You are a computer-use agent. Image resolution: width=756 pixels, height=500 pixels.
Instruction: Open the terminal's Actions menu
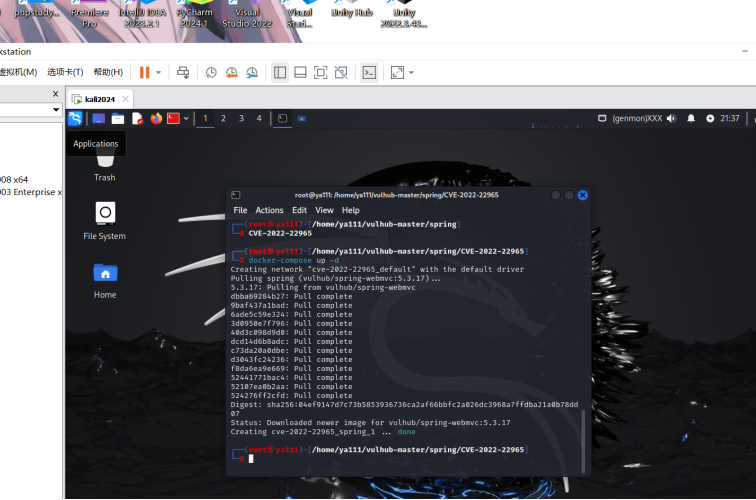click(269, 210)
